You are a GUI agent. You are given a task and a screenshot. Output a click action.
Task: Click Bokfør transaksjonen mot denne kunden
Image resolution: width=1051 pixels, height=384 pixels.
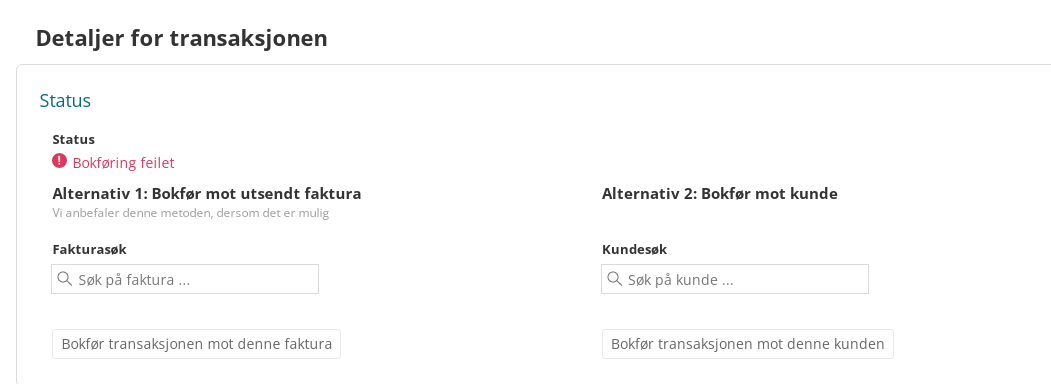point(747,344)
